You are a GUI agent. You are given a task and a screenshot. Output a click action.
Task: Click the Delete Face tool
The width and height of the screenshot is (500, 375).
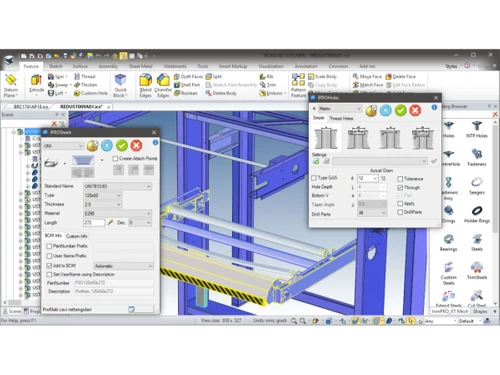[401, 77]
